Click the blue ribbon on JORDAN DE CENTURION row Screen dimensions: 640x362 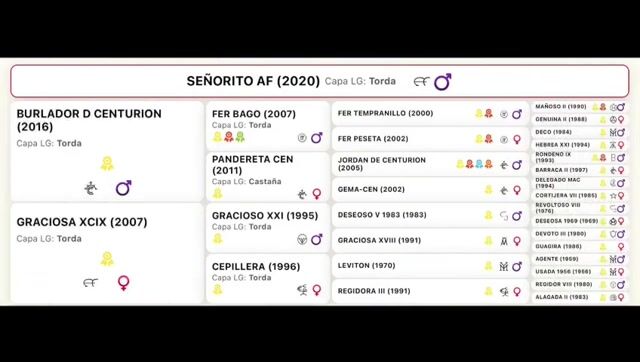click(479, 164)
